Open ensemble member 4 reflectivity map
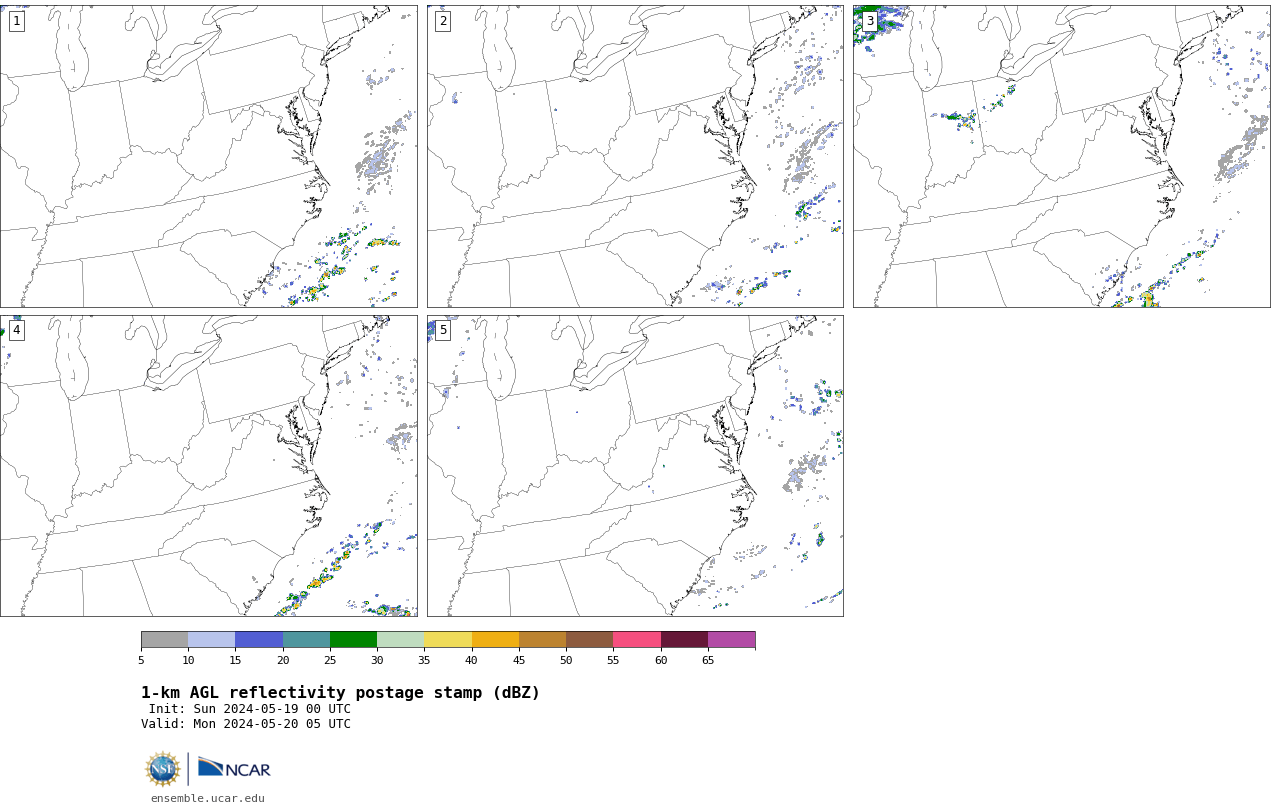 coord(209,466)
